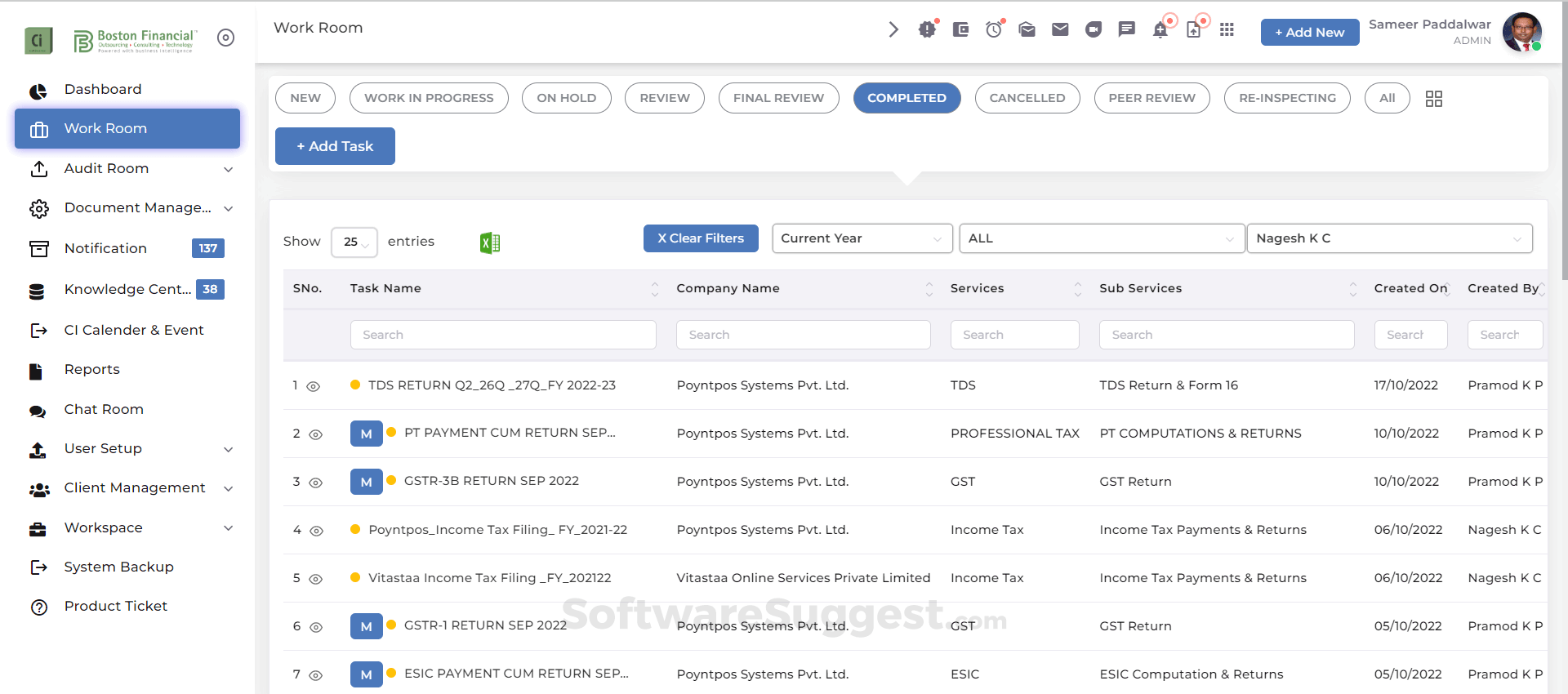Click the + Add Task button
The height and width of the screenshot is (694, 1568).
[335, 146]
